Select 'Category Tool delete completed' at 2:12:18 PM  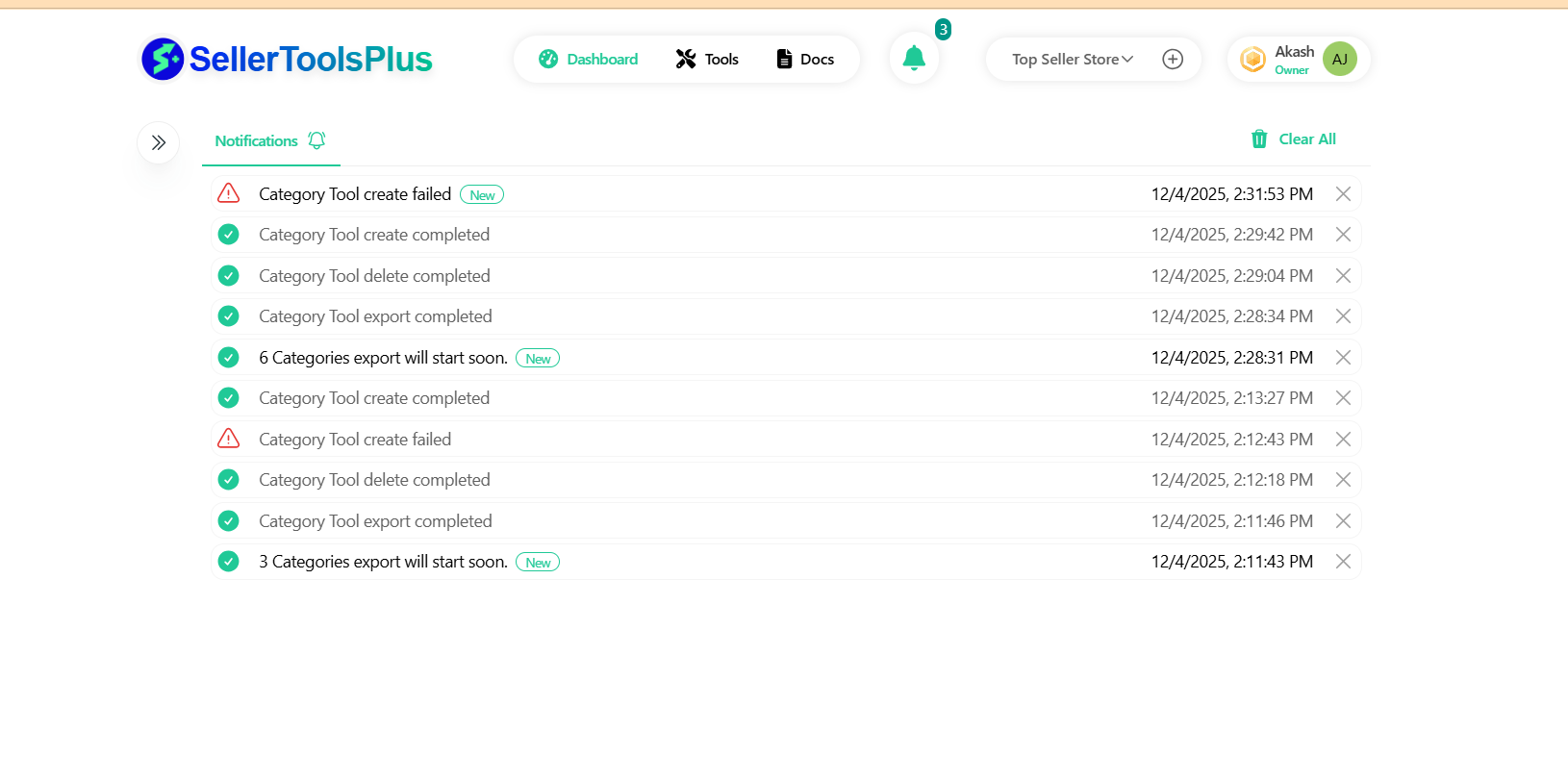click(374, 480)
